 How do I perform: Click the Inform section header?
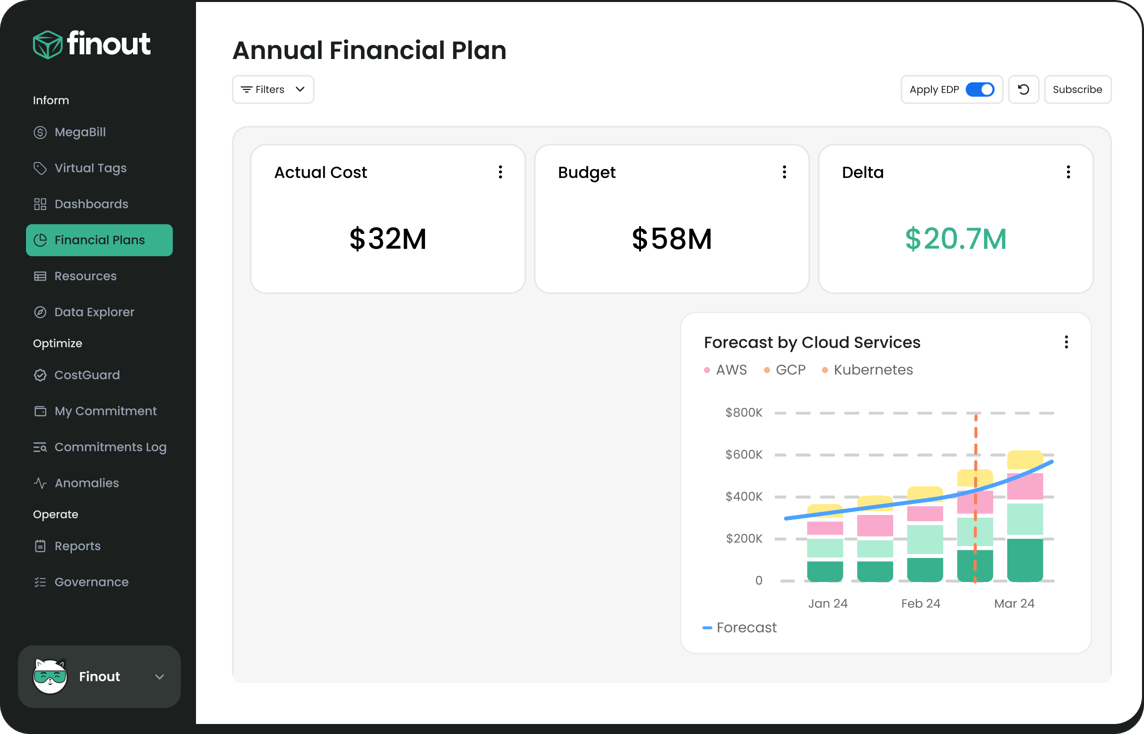[x=51, y=101]
